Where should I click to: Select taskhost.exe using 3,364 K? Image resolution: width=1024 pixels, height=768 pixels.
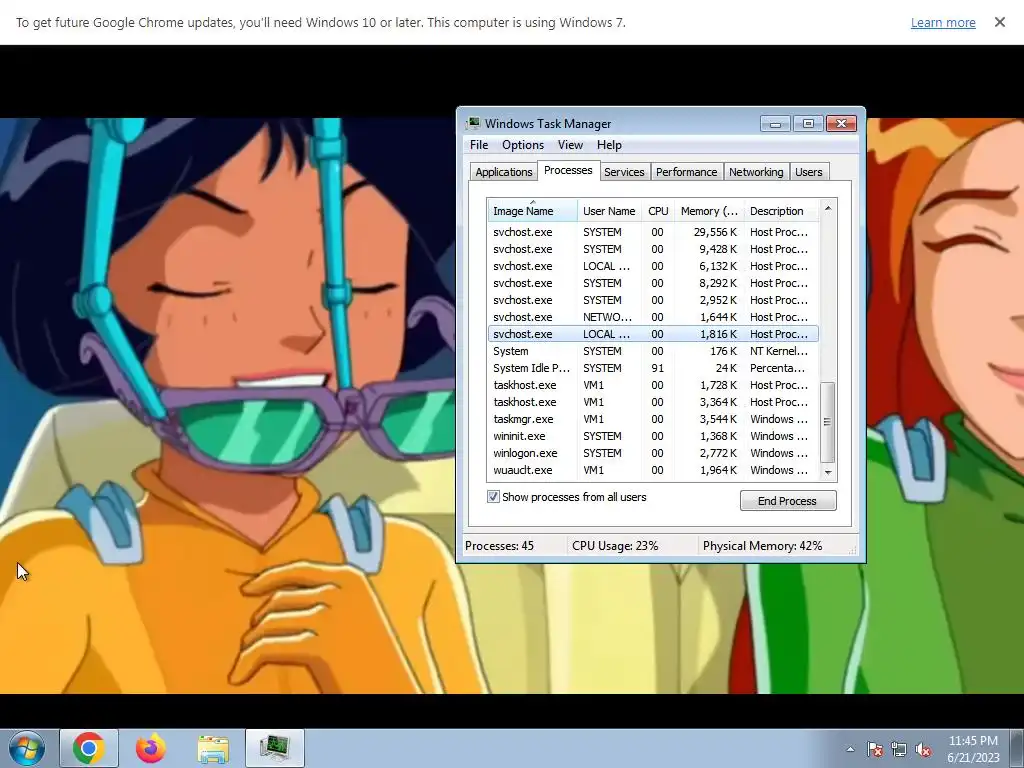coord(653,402)
